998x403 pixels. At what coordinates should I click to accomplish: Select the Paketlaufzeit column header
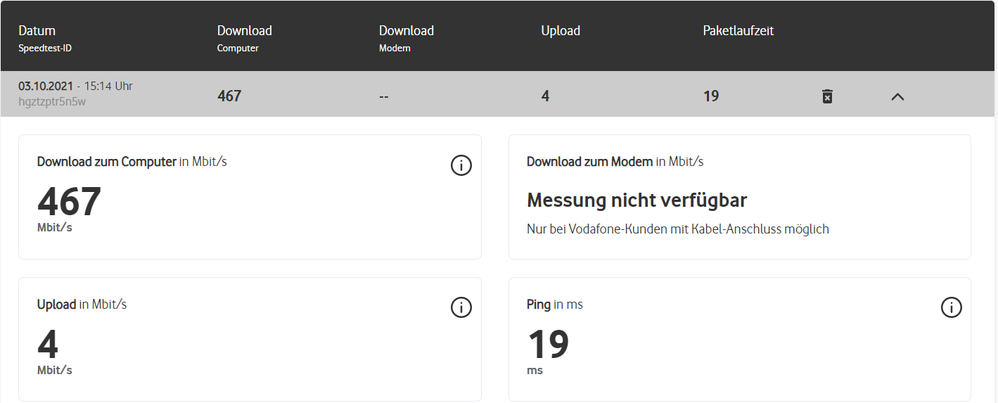click(738, 31)
